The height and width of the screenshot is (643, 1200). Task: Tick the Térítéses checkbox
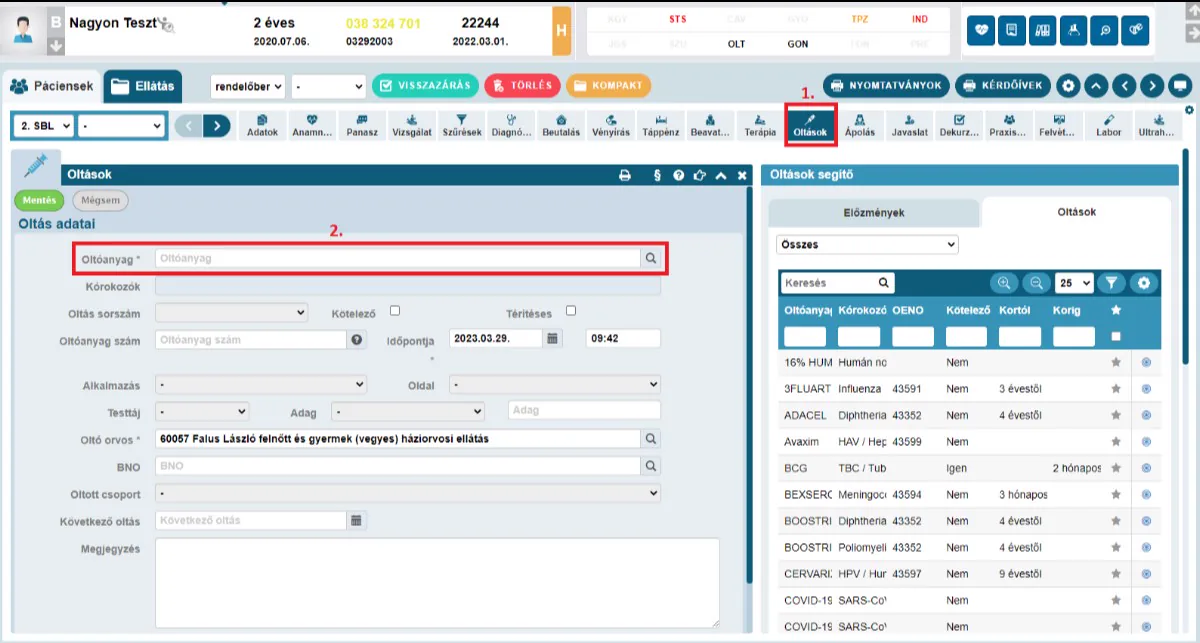tap(571, 311)
